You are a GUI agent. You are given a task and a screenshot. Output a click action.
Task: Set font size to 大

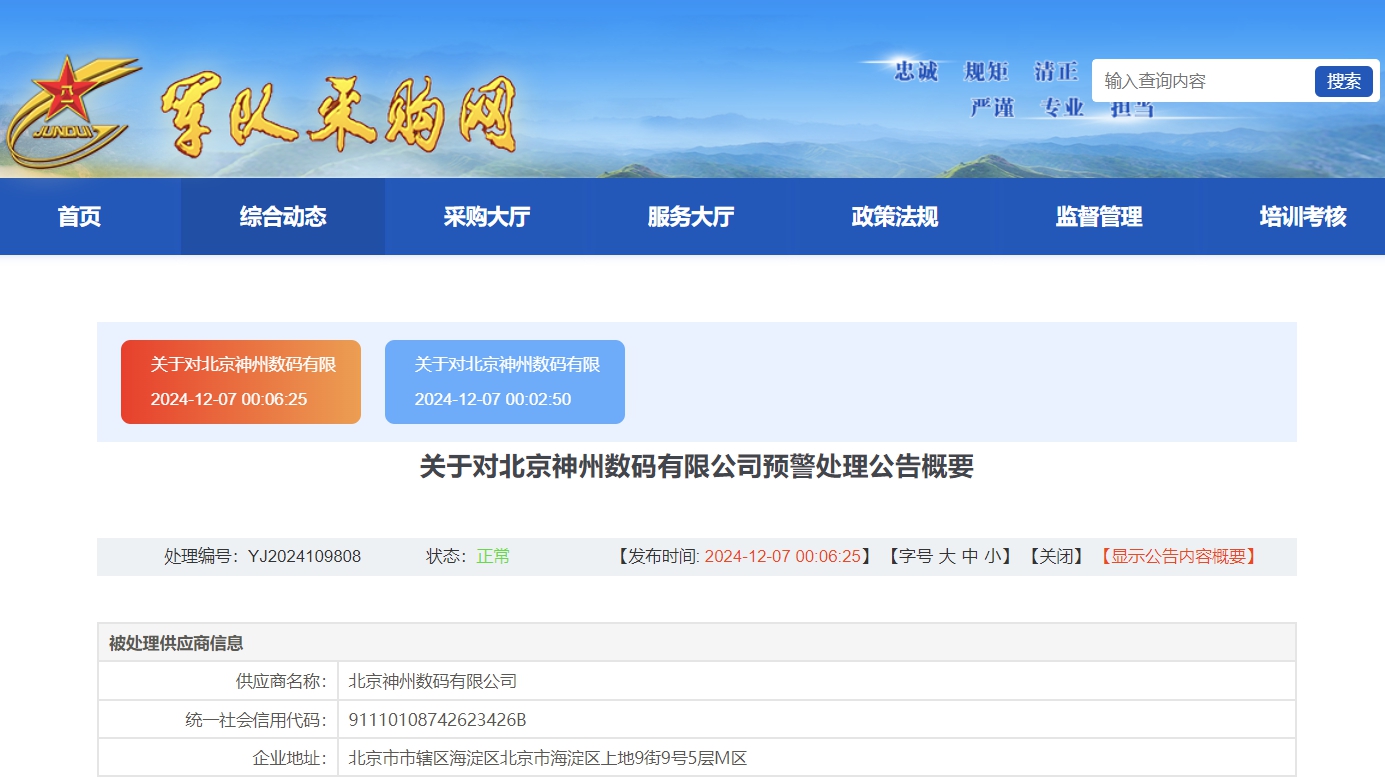[x=946, y=557]
